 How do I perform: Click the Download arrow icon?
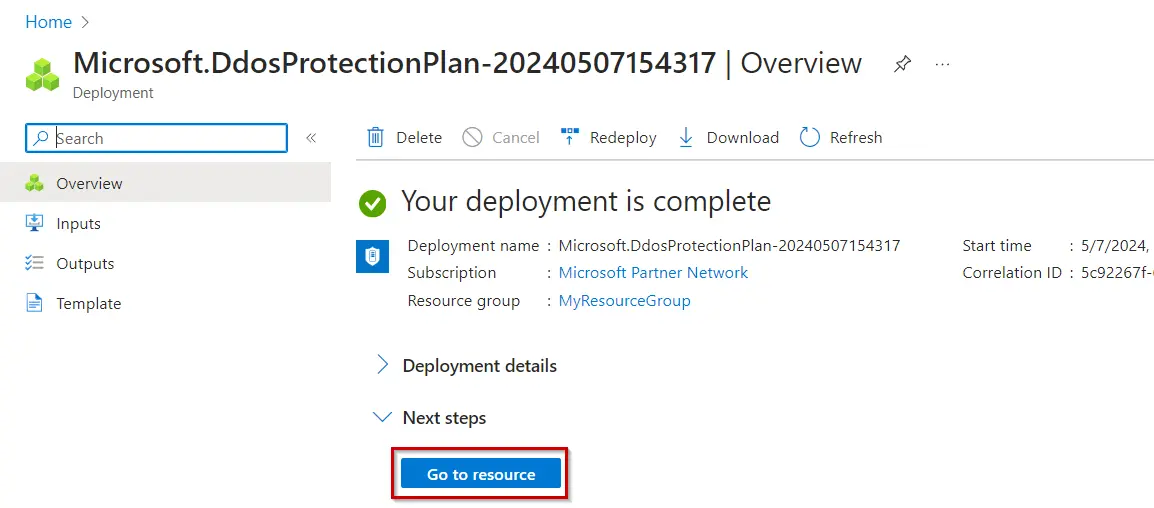686,138
